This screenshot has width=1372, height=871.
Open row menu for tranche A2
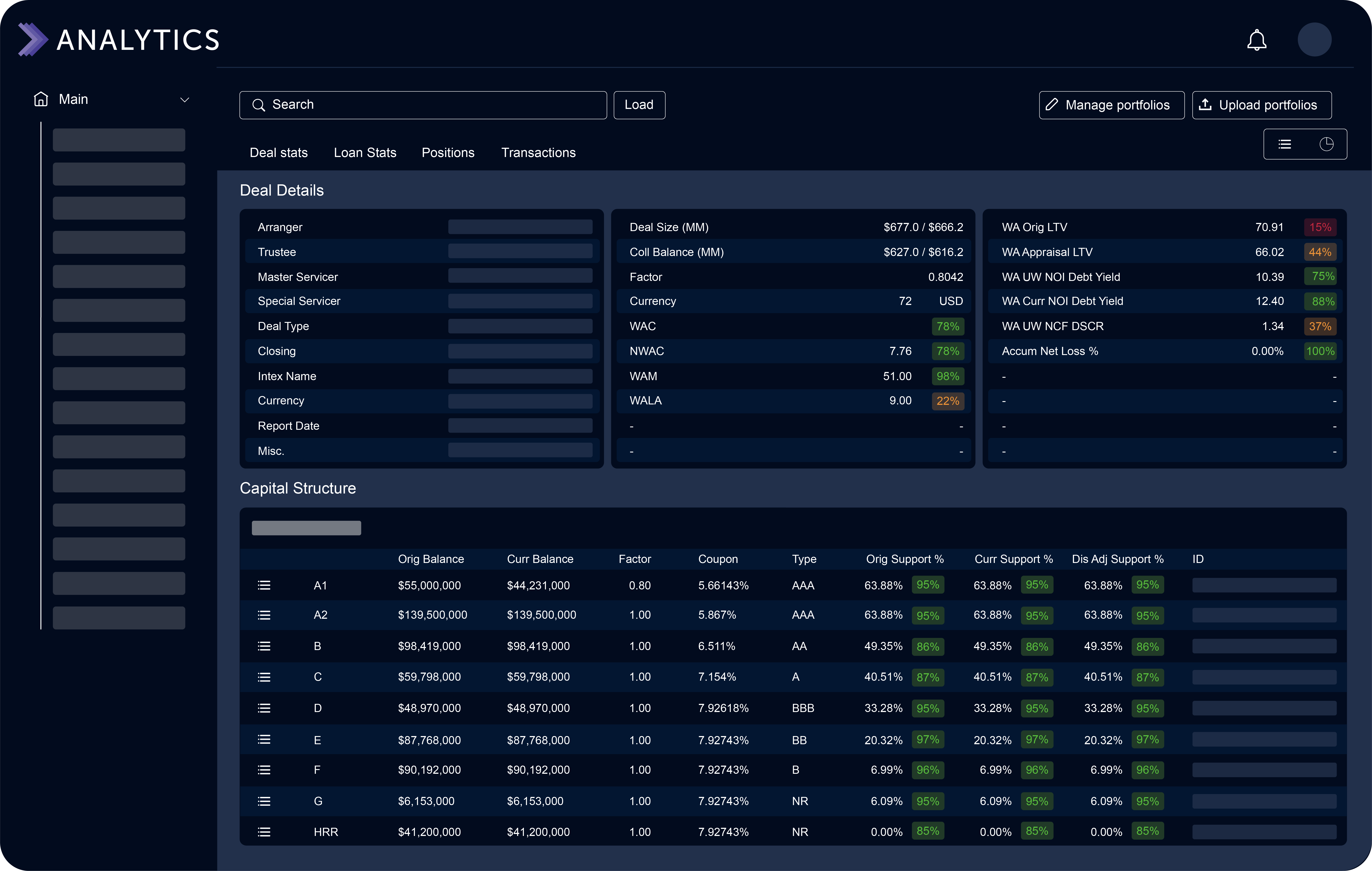coord(264,615)
